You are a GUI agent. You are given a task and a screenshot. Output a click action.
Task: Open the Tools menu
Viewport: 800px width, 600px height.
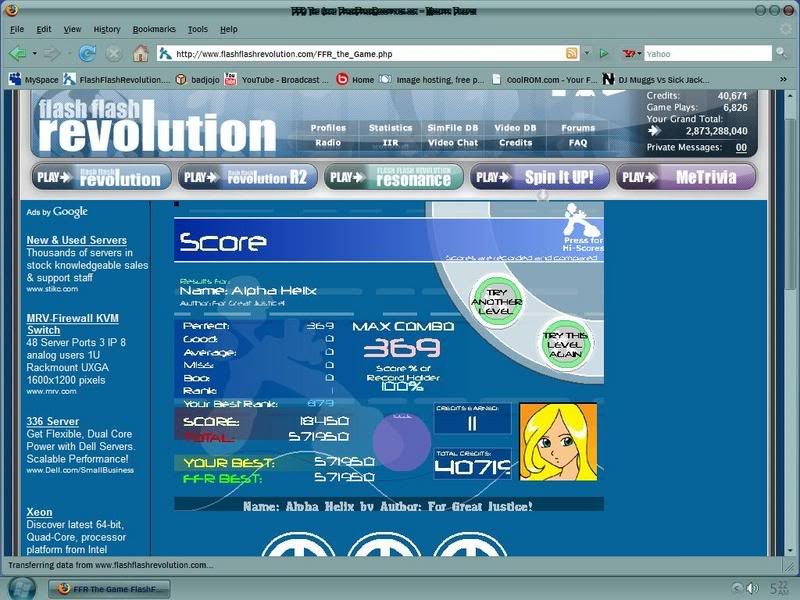197,29
